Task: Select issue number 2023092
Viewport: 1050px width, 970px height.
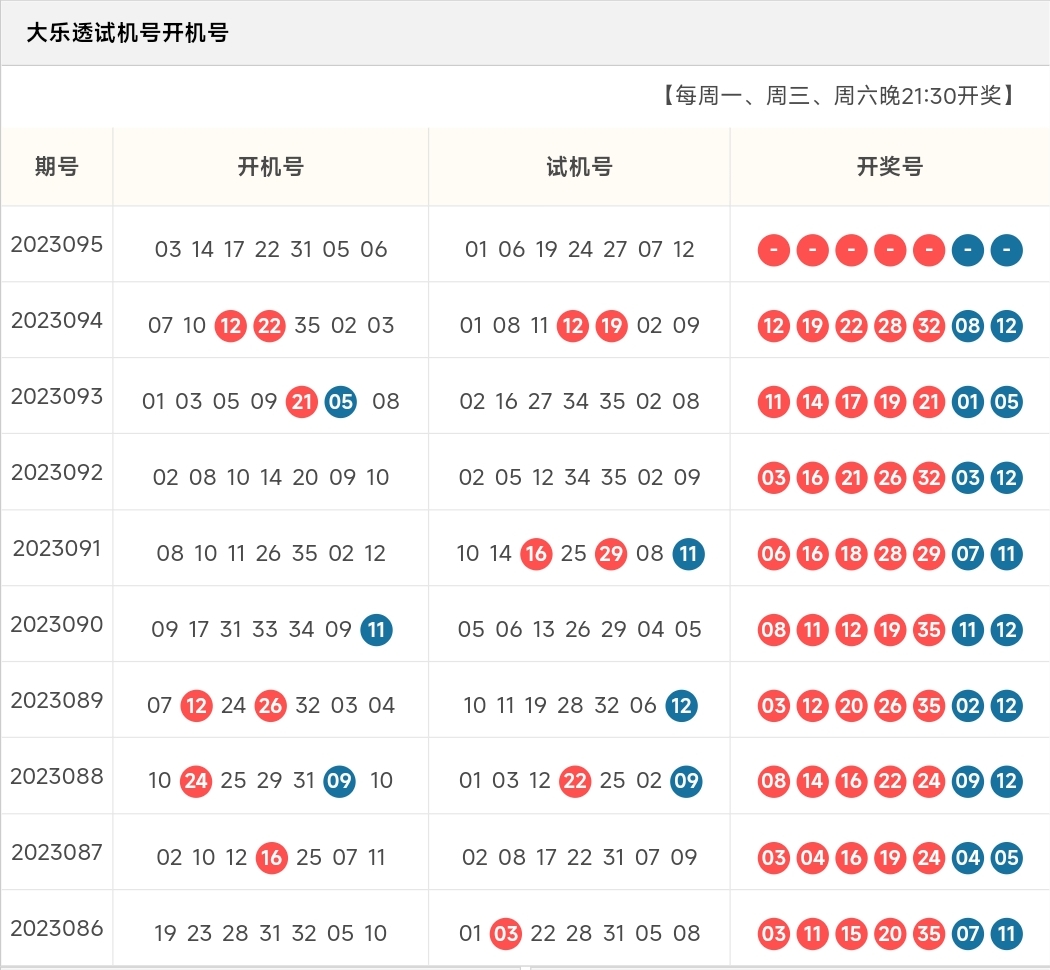Action: pos(57,473)
